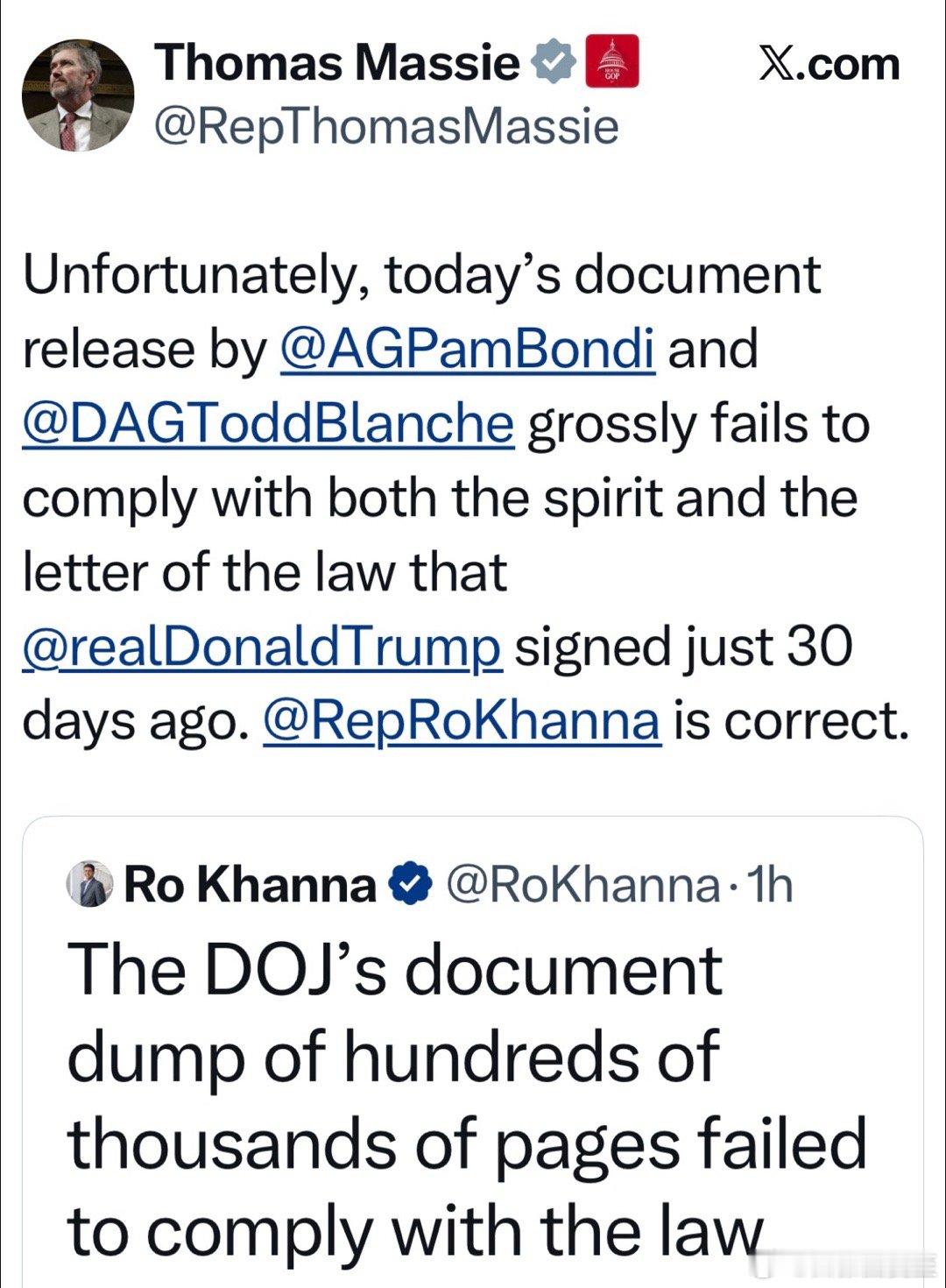Click Ro Khanna's dark blue verified checkmark
This screenshot has height=1288, width=946.
(410, 884)
